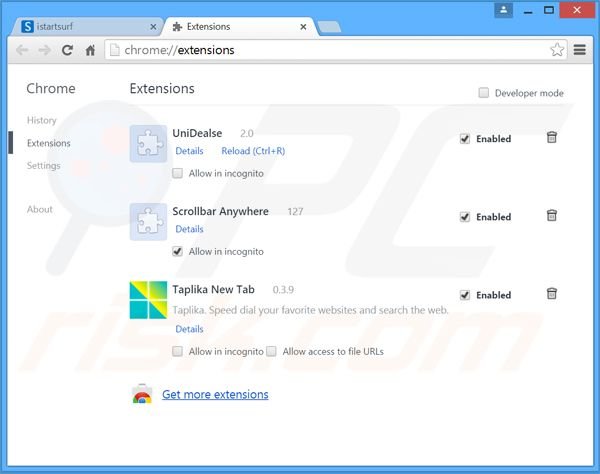
Task: Click Get more extensions link
Action: [x=215, y=394]
